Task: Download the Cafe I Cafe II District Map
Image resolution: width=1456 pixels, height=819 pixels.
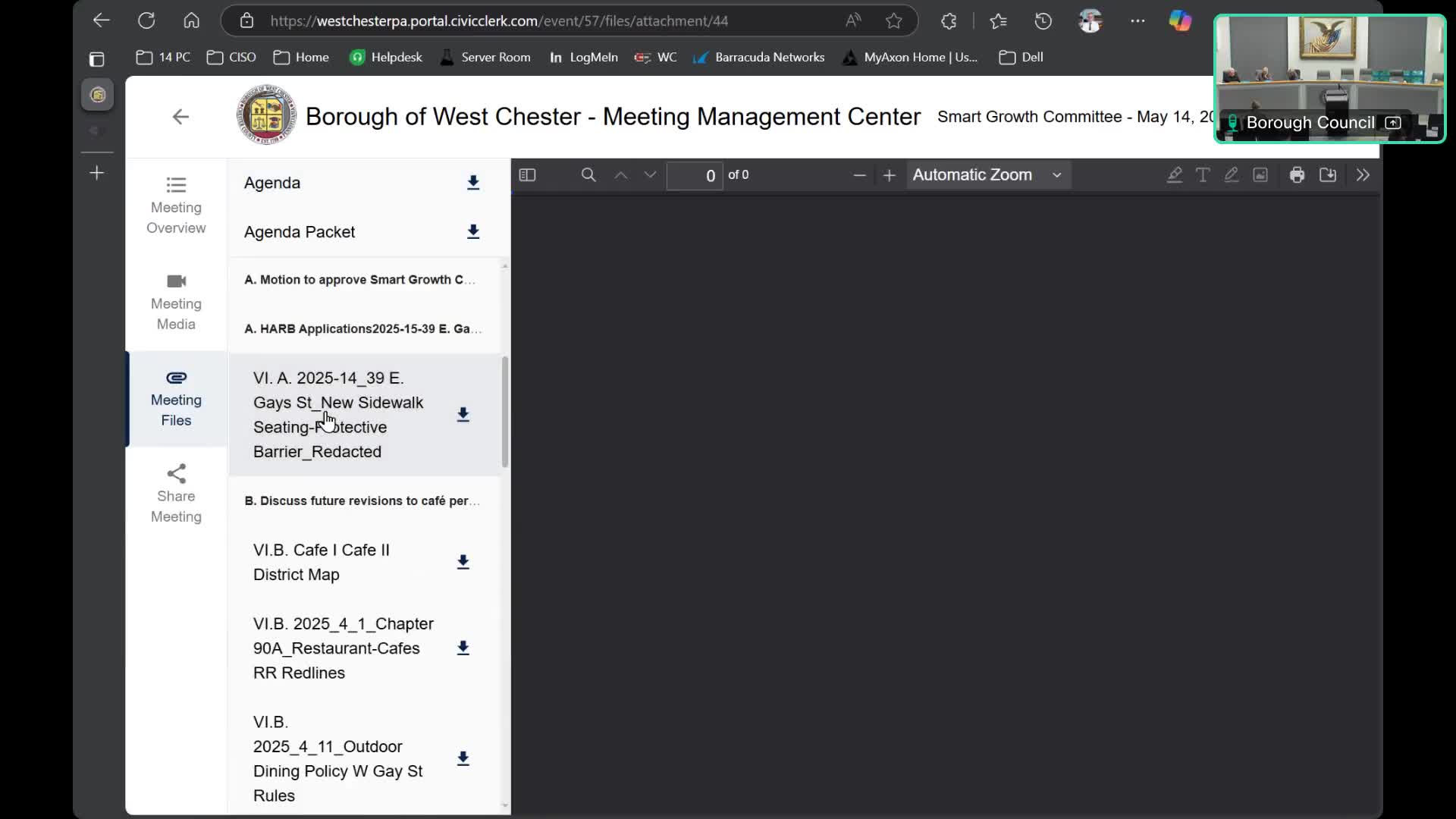Action: coord(463,562)
